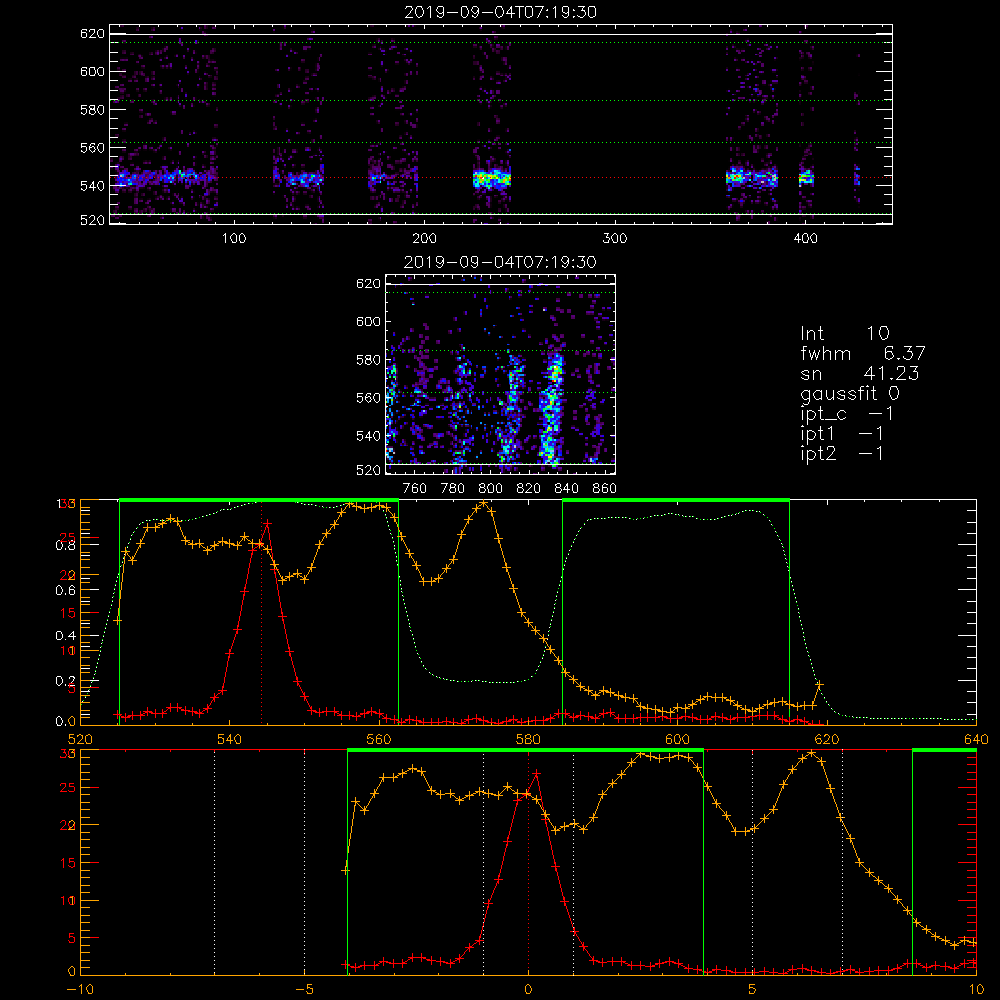
Task: Click the last orange marker near 619 in spectrum plot
Action: pyautogui.click(x=820, y=685)
